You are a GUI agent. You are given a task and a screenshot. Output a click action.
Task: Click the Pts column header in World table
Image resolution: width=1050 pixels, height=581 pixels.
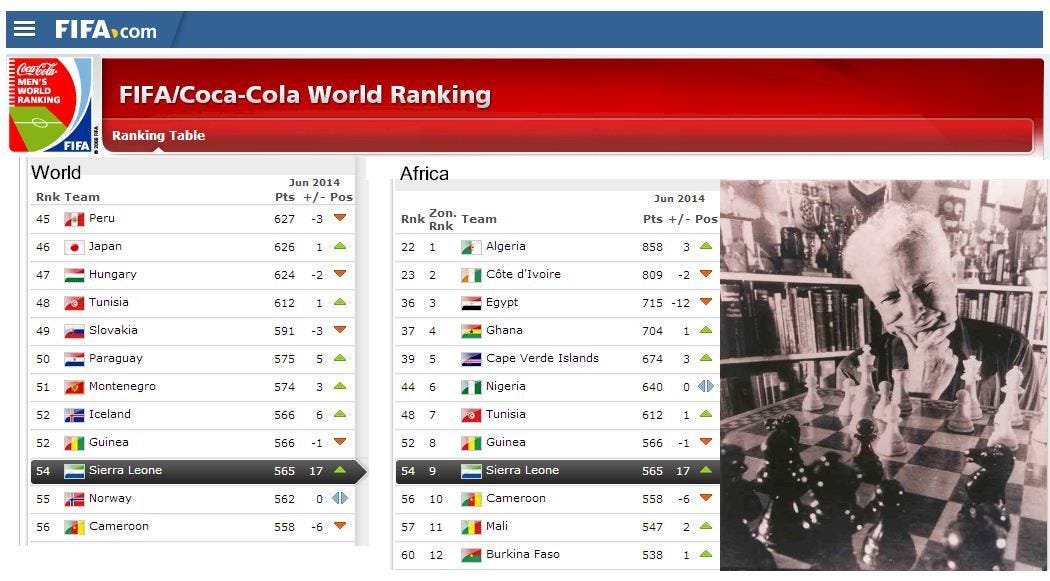click(x=285, y=197)
